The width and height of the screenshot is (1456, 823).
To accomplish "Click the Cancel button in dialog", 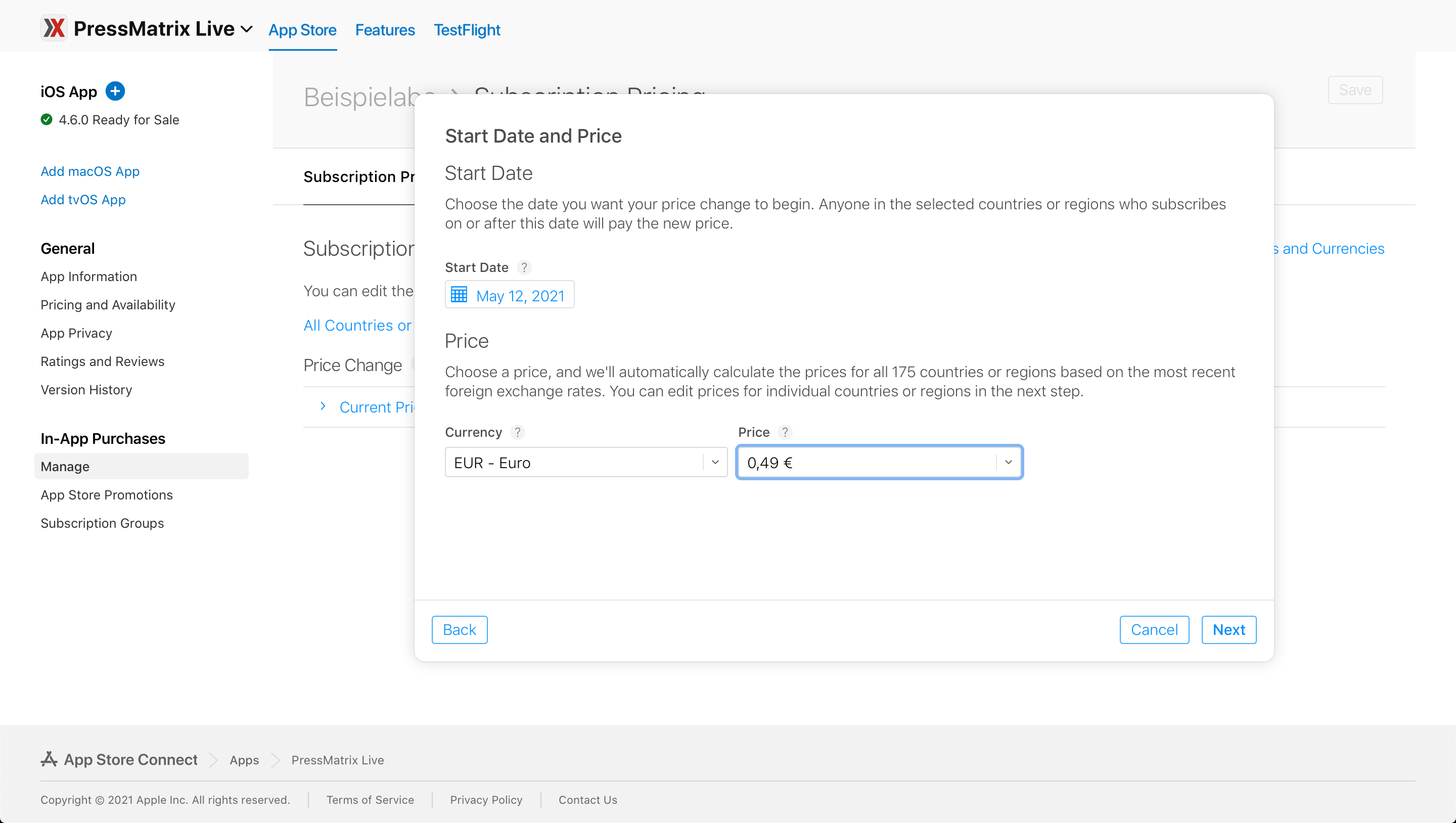I will [x=1154, y=630].
